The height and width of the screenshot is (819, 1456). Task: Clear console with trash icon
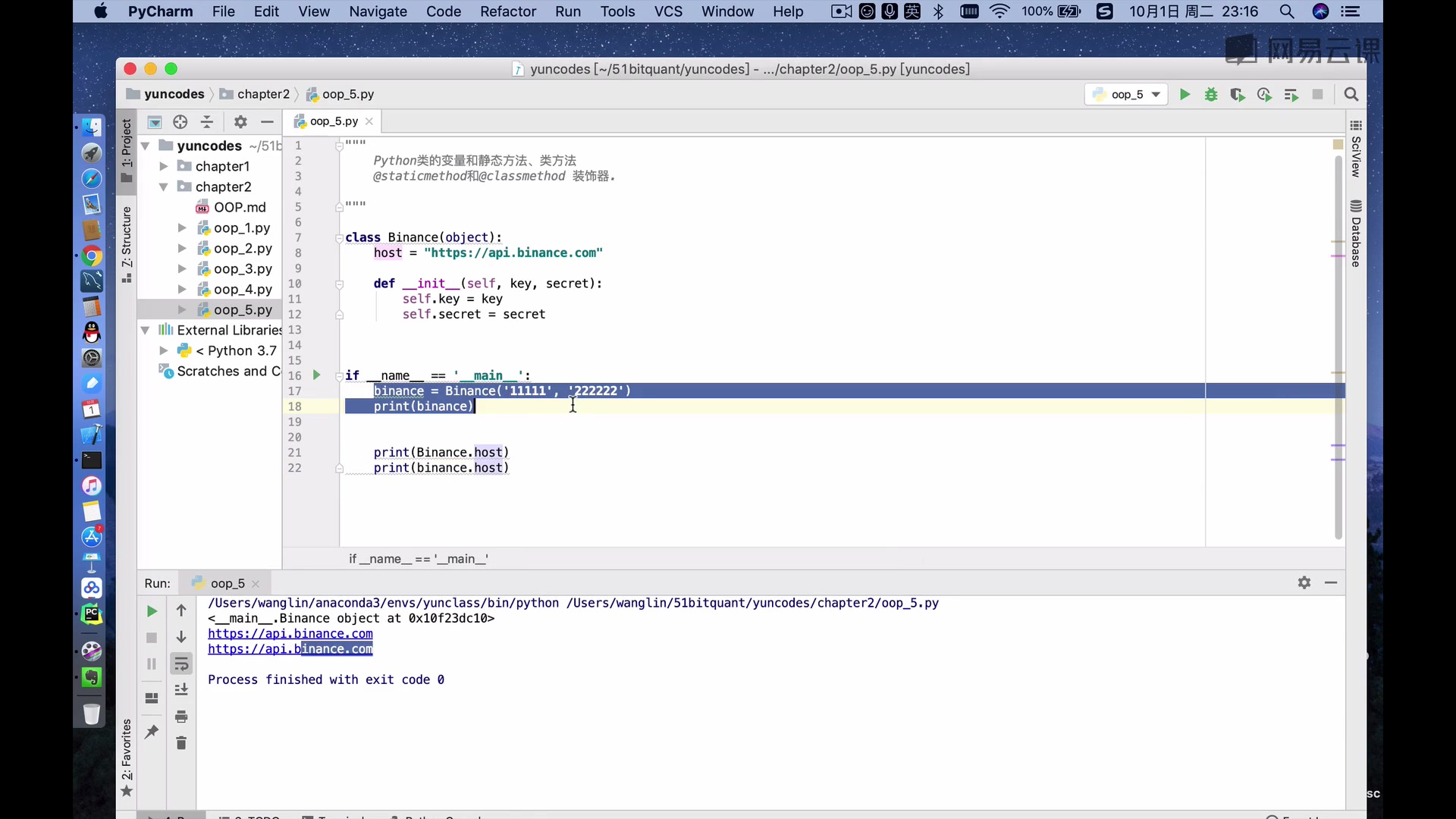(x=181, y=743)
